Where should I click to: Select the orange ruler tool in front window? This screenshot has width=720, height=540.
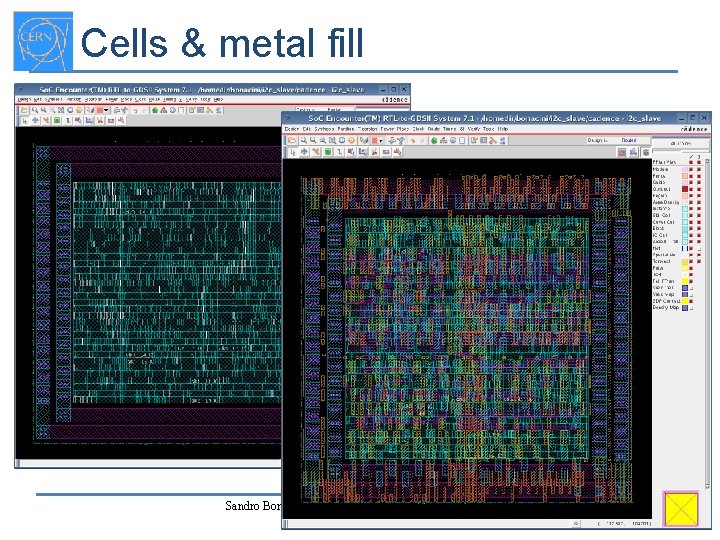316,152
